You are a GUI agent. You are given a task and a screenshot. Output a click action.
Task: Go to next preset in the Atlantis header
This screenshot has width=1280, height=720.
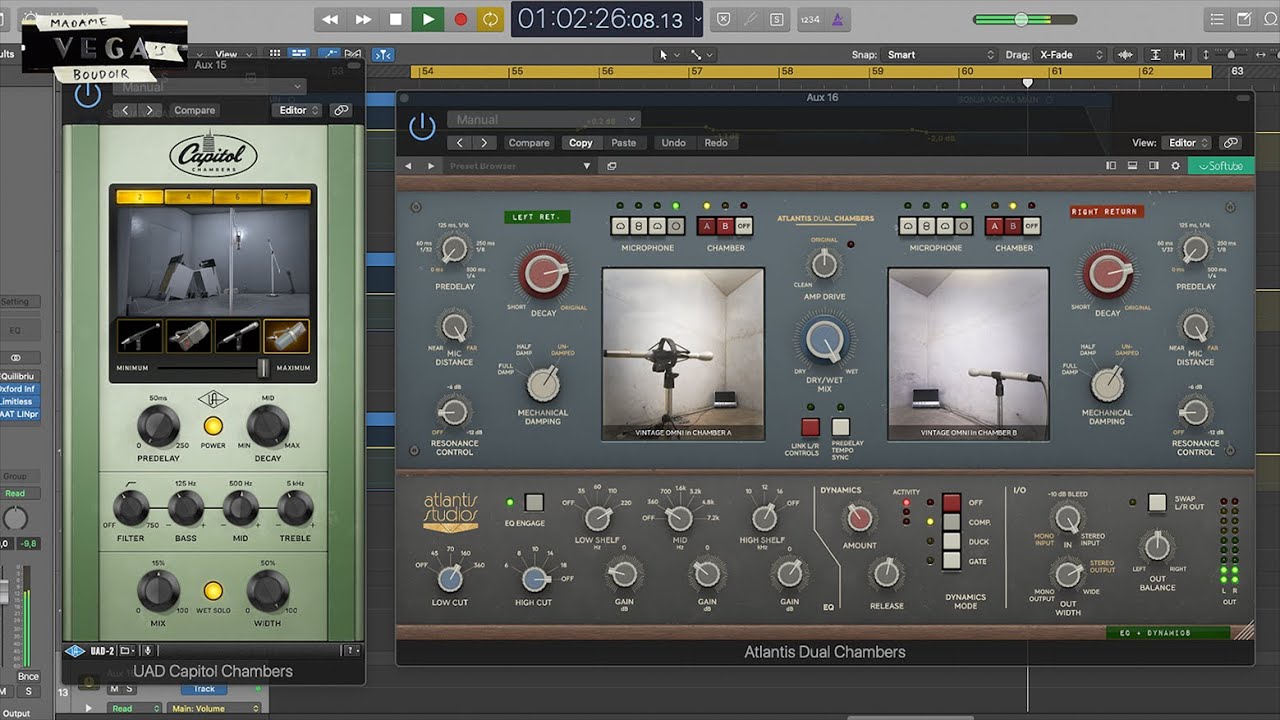(485, 143)
